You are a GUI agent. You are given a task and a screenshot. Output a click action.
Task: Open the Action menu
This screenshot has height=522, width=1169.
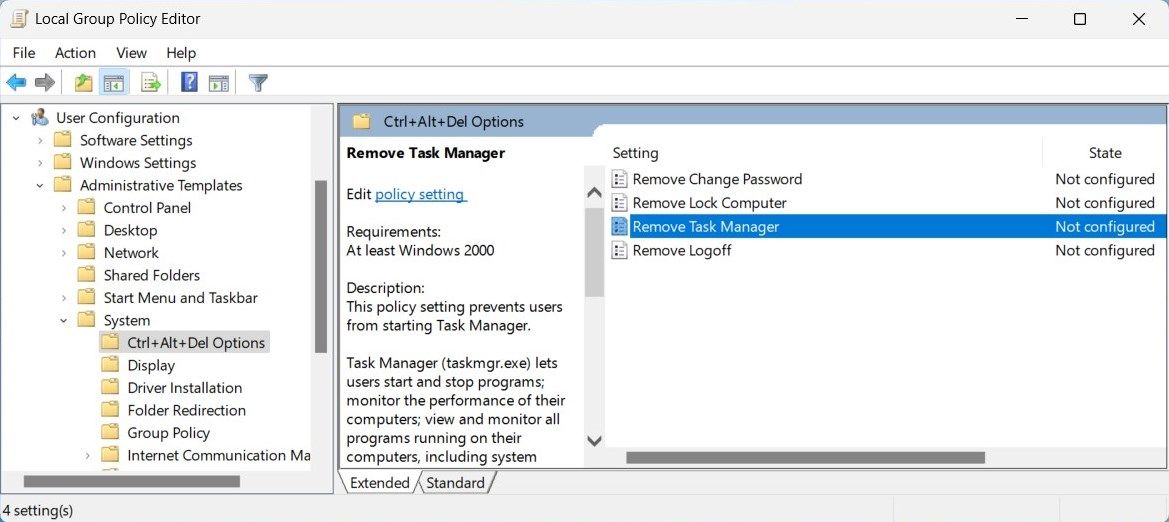pos(75,53)
